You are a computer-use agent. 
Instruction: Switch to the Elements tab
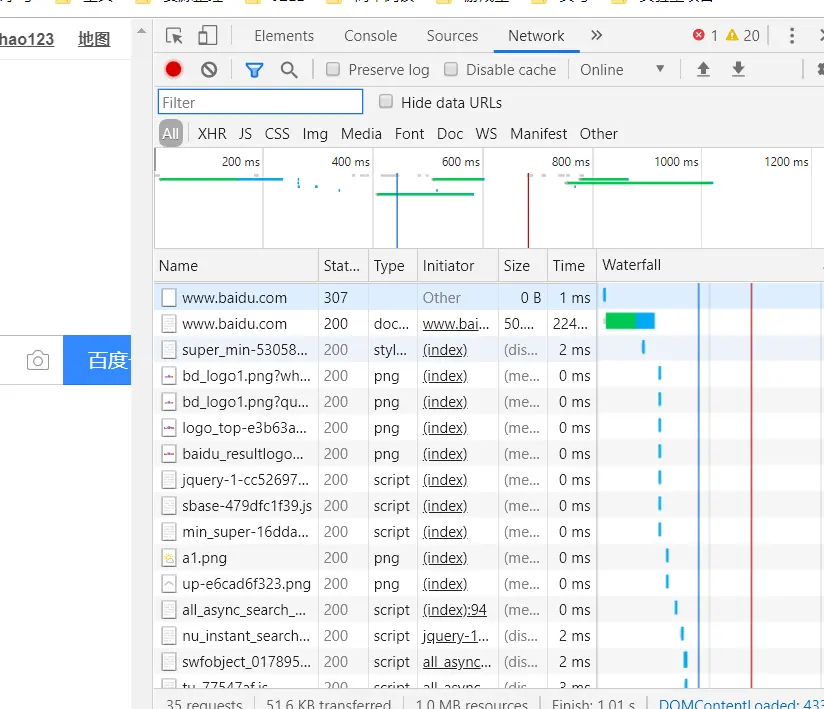coord(284,36)
